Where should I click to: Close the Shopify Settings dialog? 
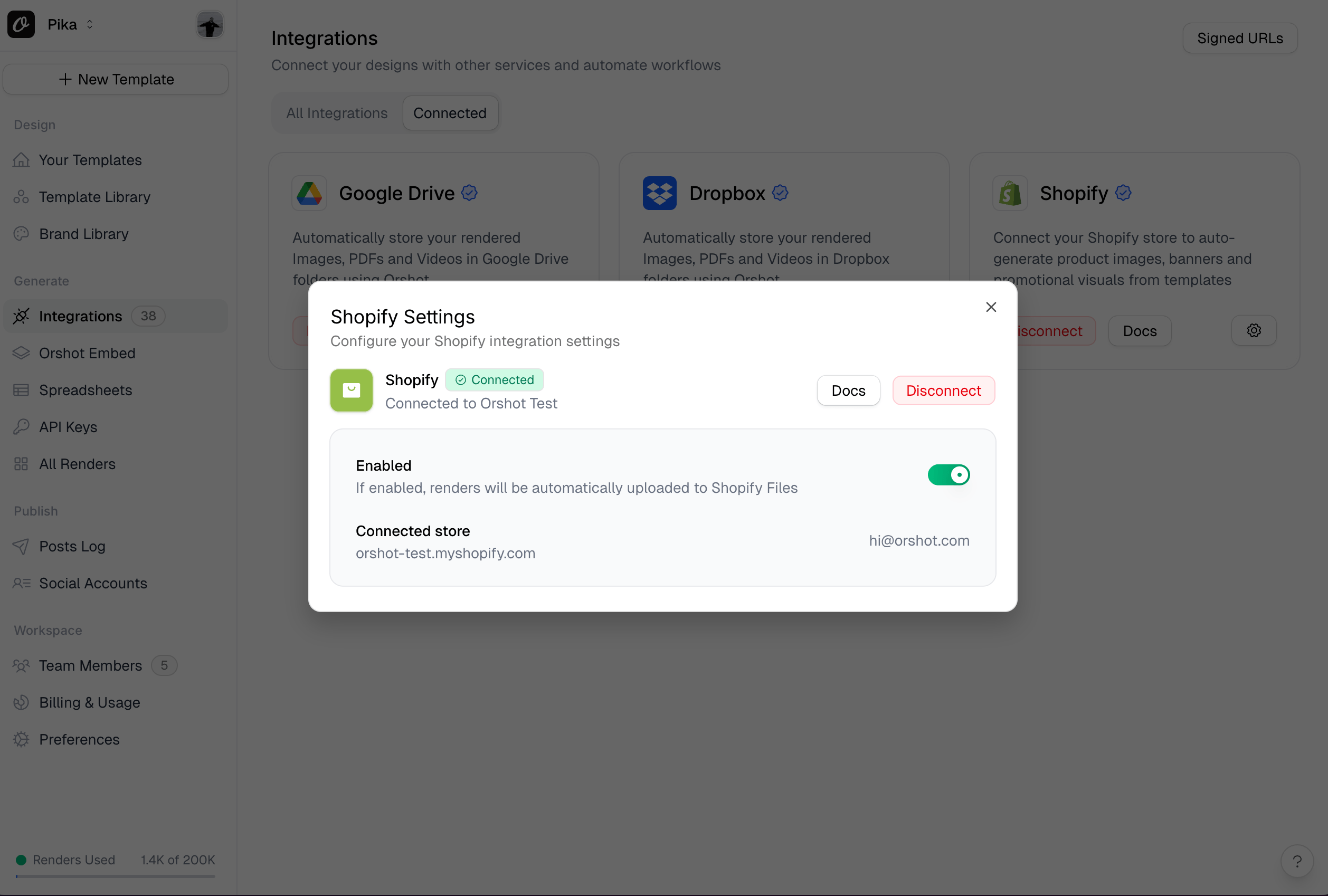[x=991, y=308]
